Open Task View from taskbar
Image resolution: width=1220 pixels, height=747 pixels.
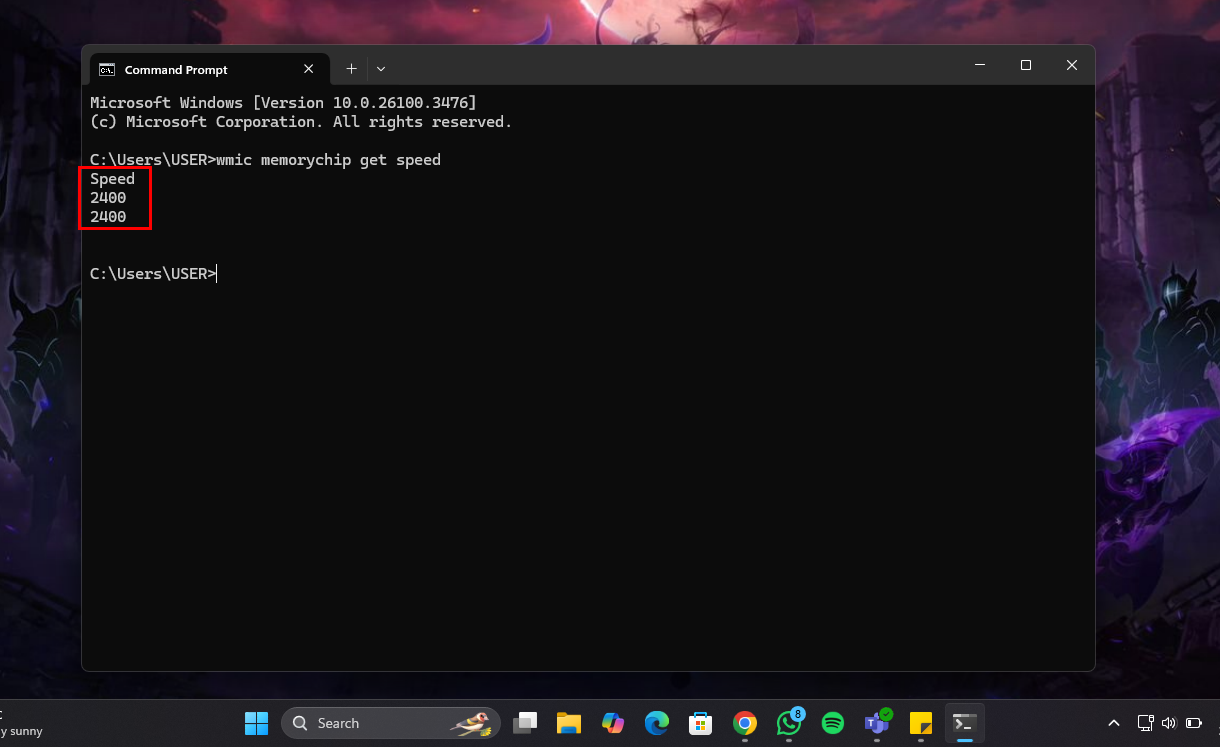pyautogui.click(x=525, y=723)
